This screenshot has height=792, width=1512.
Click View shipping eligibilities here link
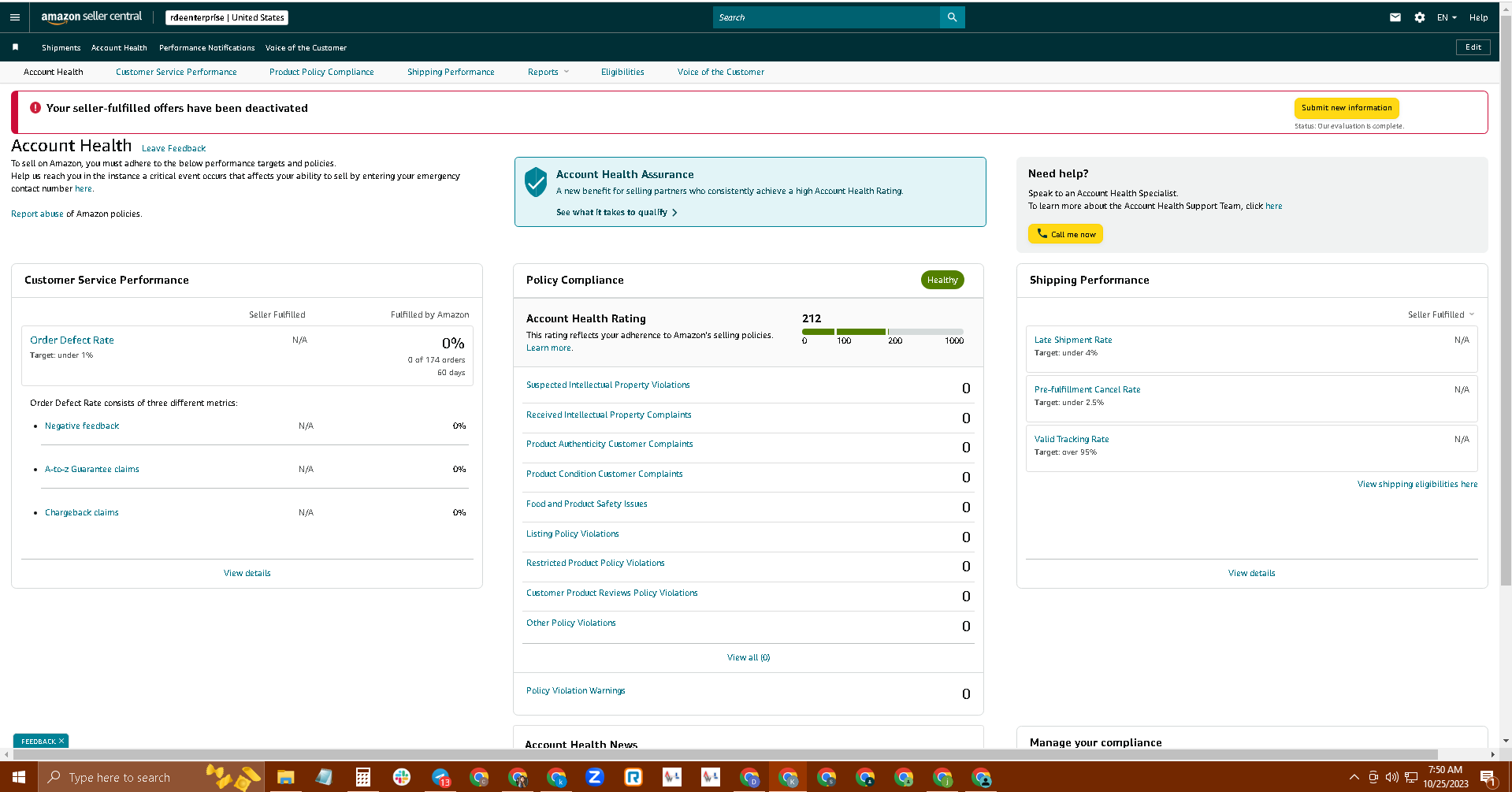(x=1417, y=484)
